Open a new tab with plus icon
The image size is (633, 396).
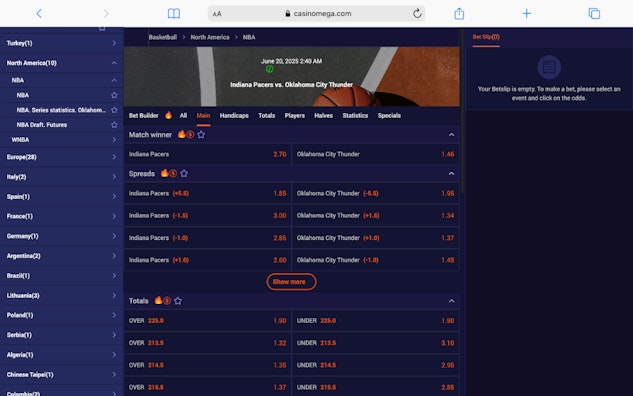[x=526, y=13]
